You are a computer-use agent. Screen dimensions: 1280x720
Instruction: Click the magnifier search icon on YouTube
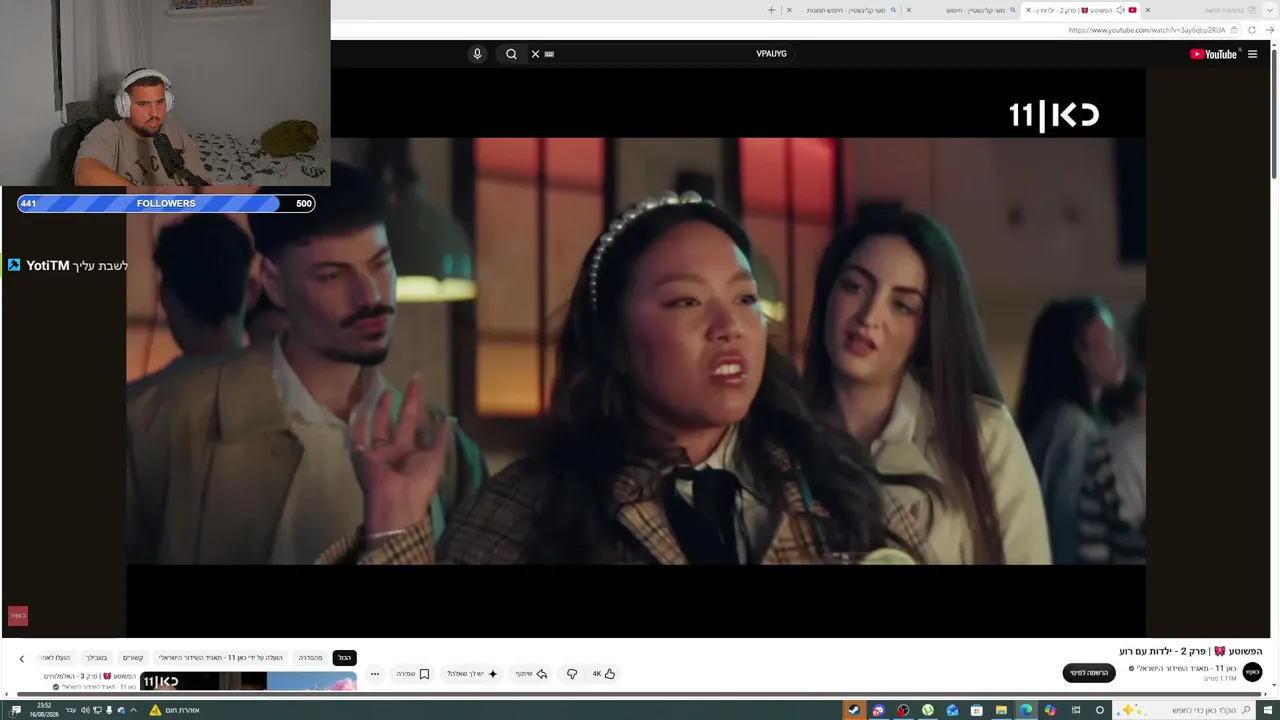pyautogui.click(x=511, y=54)
